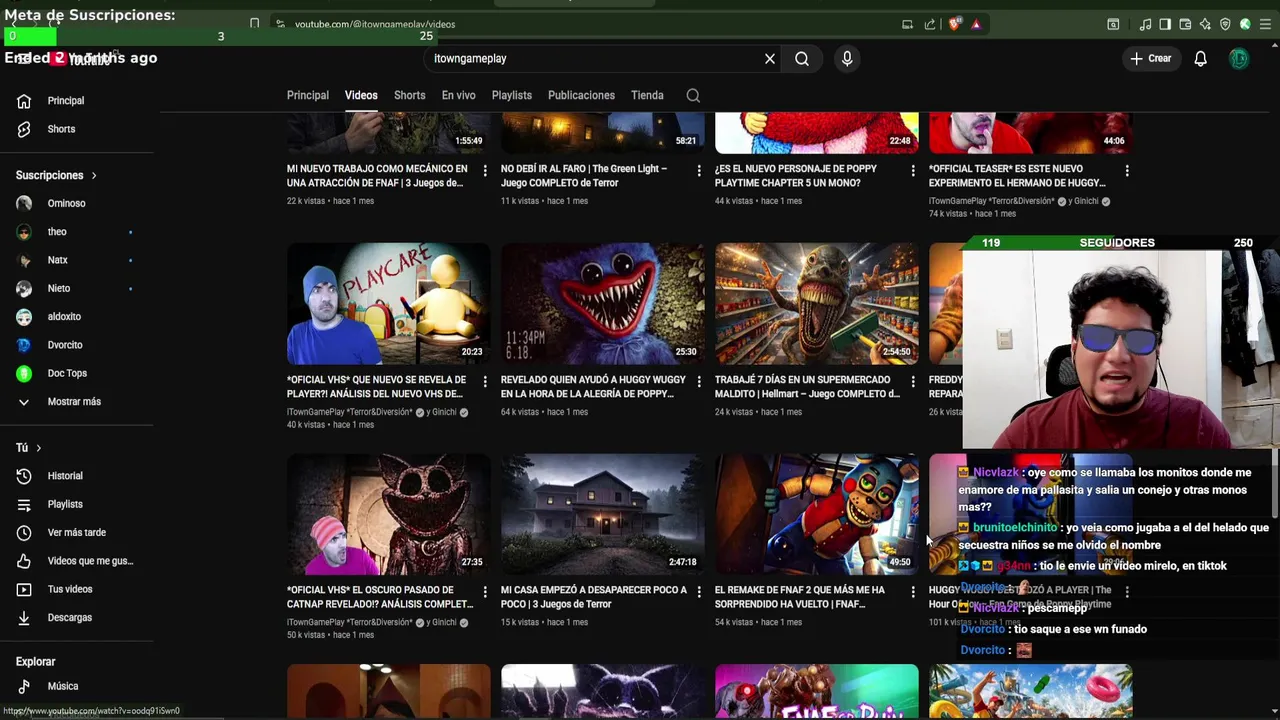Open Brave Wallet icon

point(1185,24)
